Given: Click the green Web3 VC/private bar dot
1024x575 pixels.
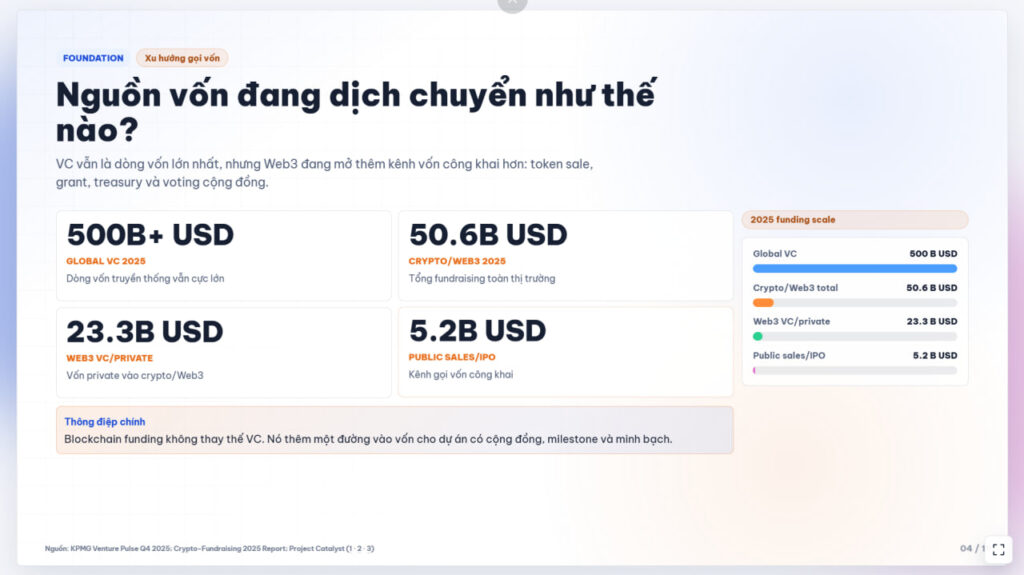Looking at the screenshot, I should 758,337.
